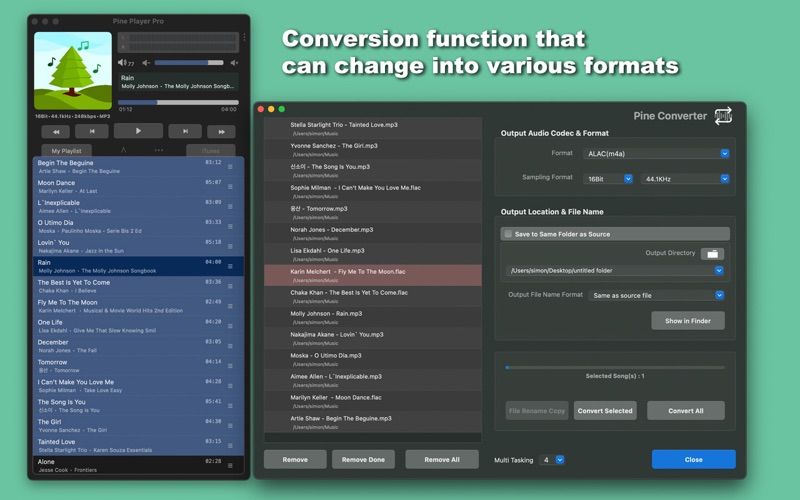The image size is (800, 500).
Task: Click the volume-down speaker icon
Action: (x=146, y=63)
